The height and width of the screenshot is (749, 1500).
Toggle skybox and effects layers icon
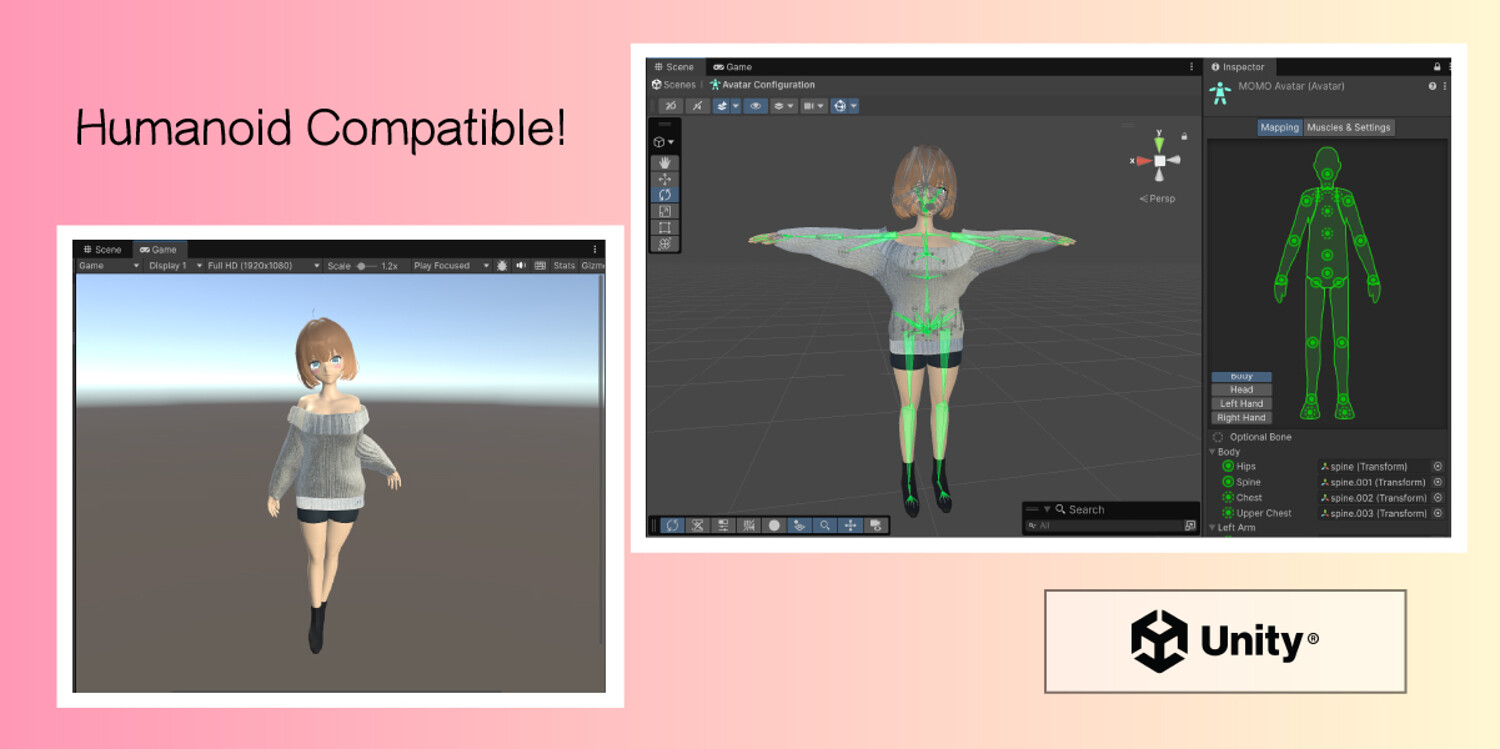[721, 105]
